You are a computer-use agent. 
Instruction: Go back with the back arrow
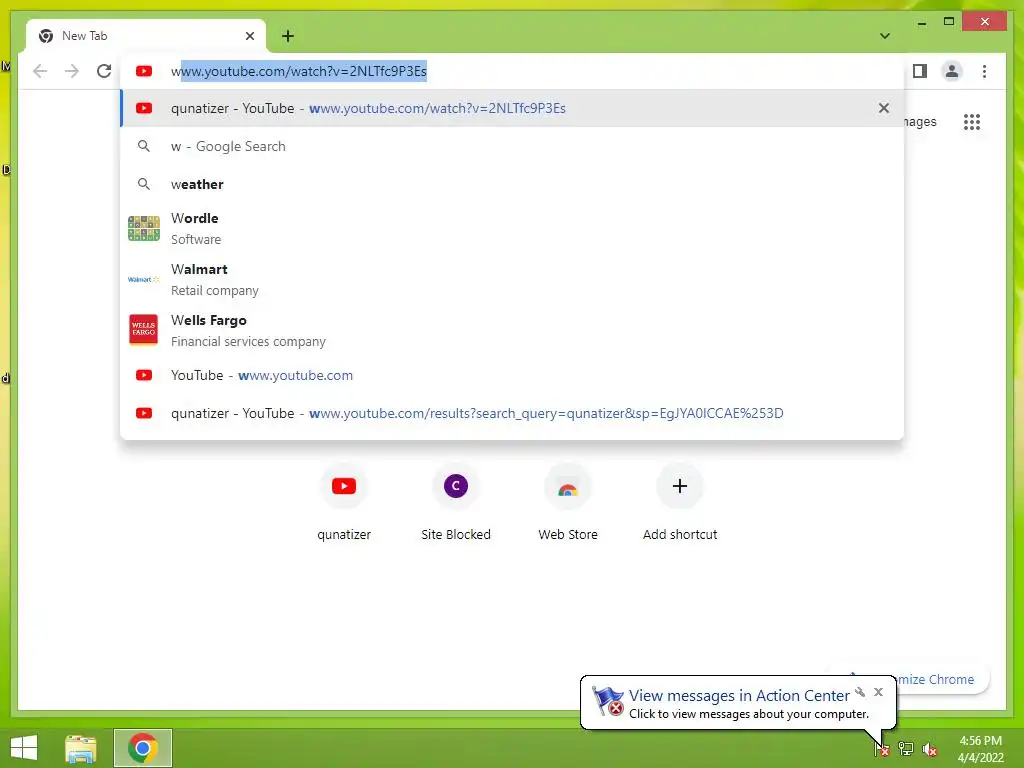tap(40, 71)
